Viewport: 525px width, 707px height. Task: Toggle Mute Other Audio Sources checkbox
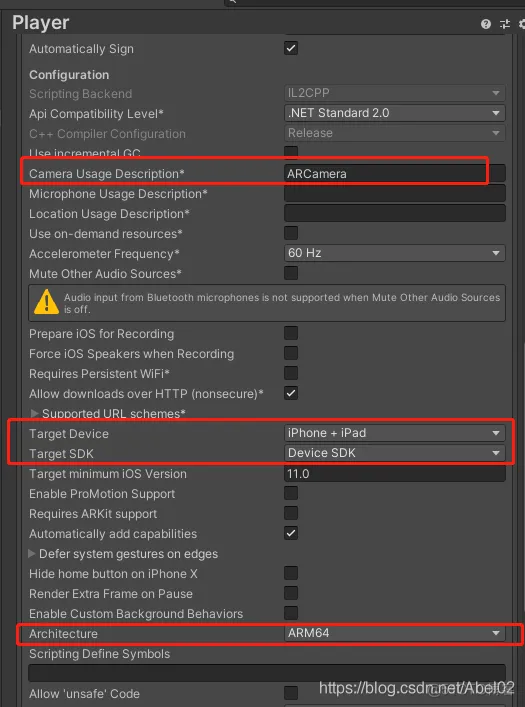[x=291, y=273]
